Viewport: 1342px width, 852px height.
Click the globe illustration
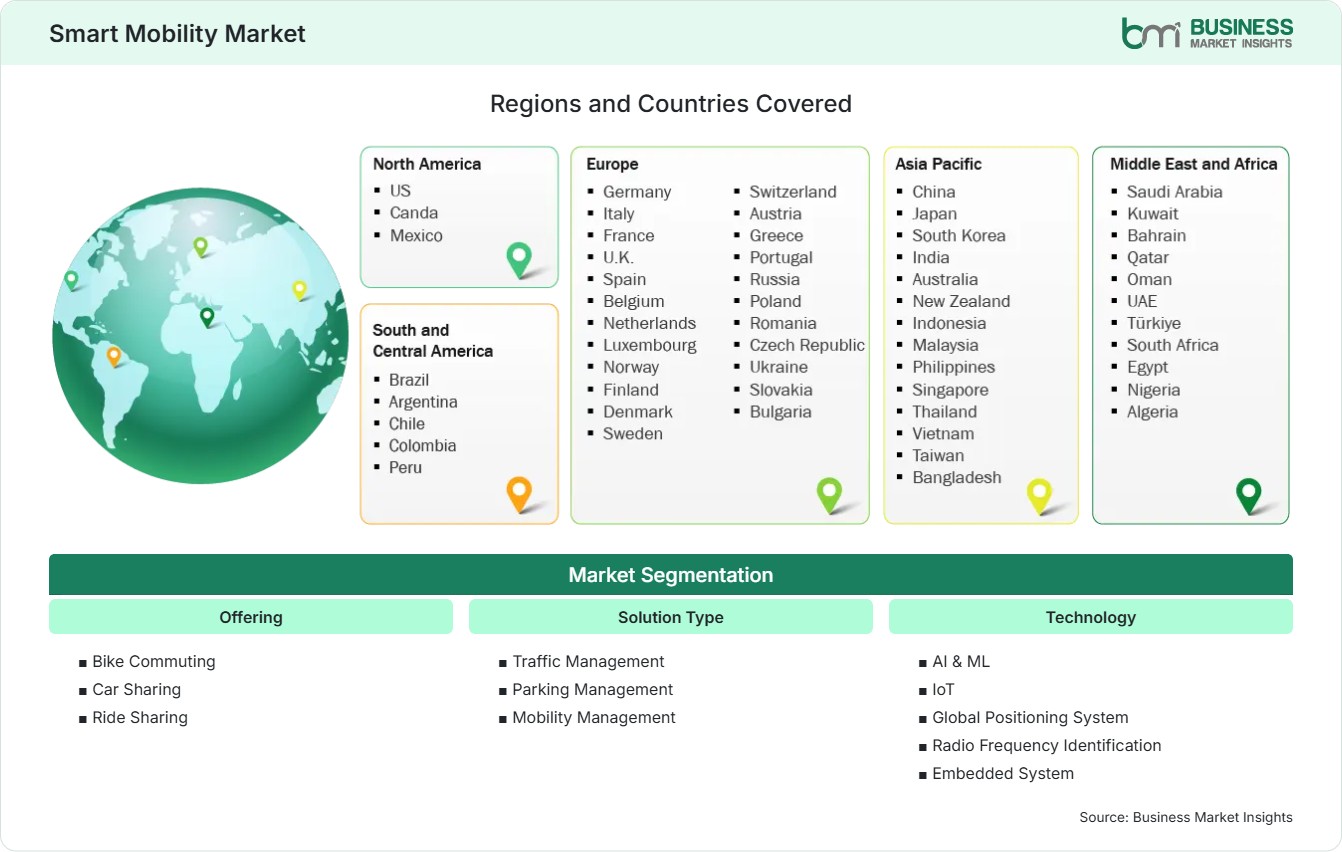(200, 336)
